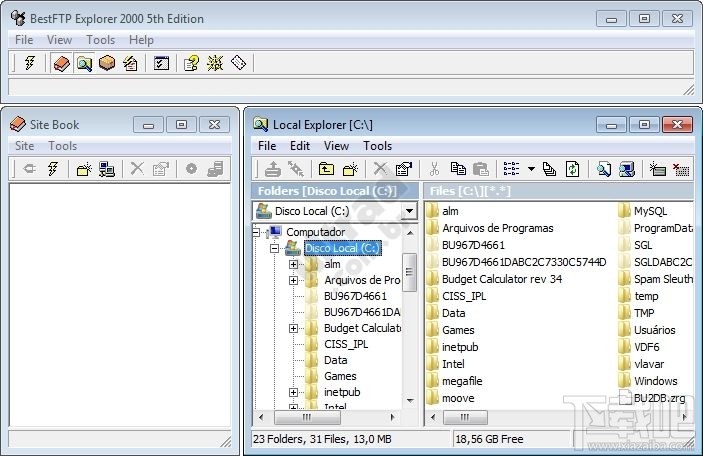The image size is (703, 456).
Task: Click the search computer icon in Local Explorer
Action: coord(627,169)
